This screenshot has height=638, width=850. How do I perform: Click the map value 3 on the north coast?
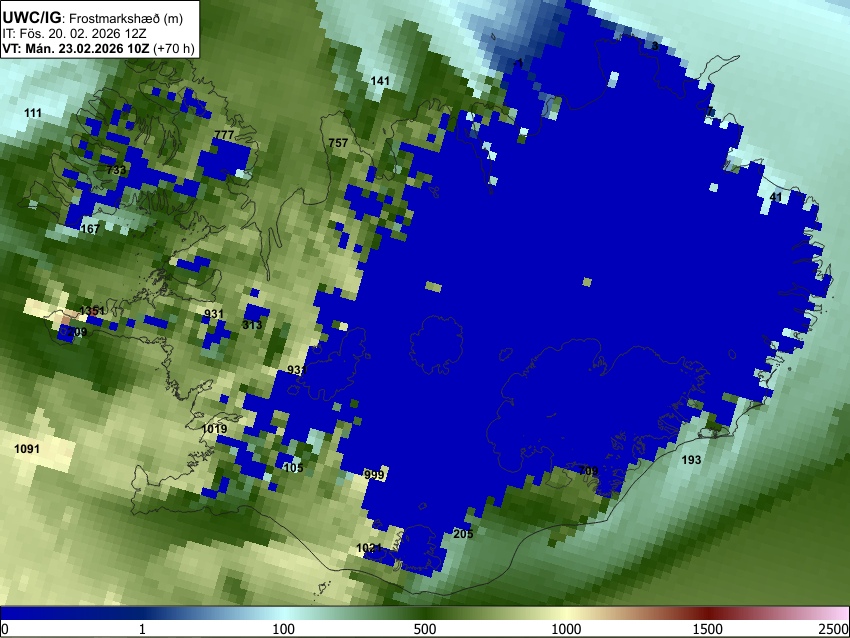tap(655, 46)
